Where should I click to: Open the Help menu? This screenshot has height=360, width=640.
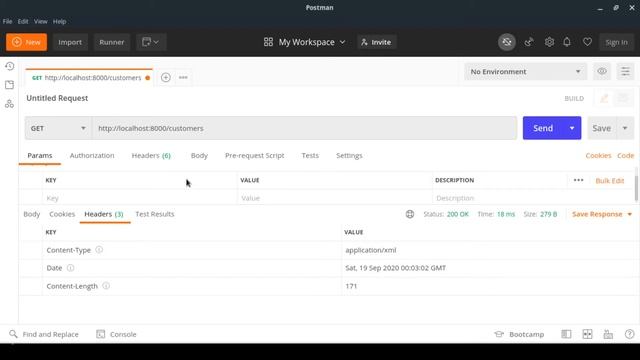pos(59,21)
